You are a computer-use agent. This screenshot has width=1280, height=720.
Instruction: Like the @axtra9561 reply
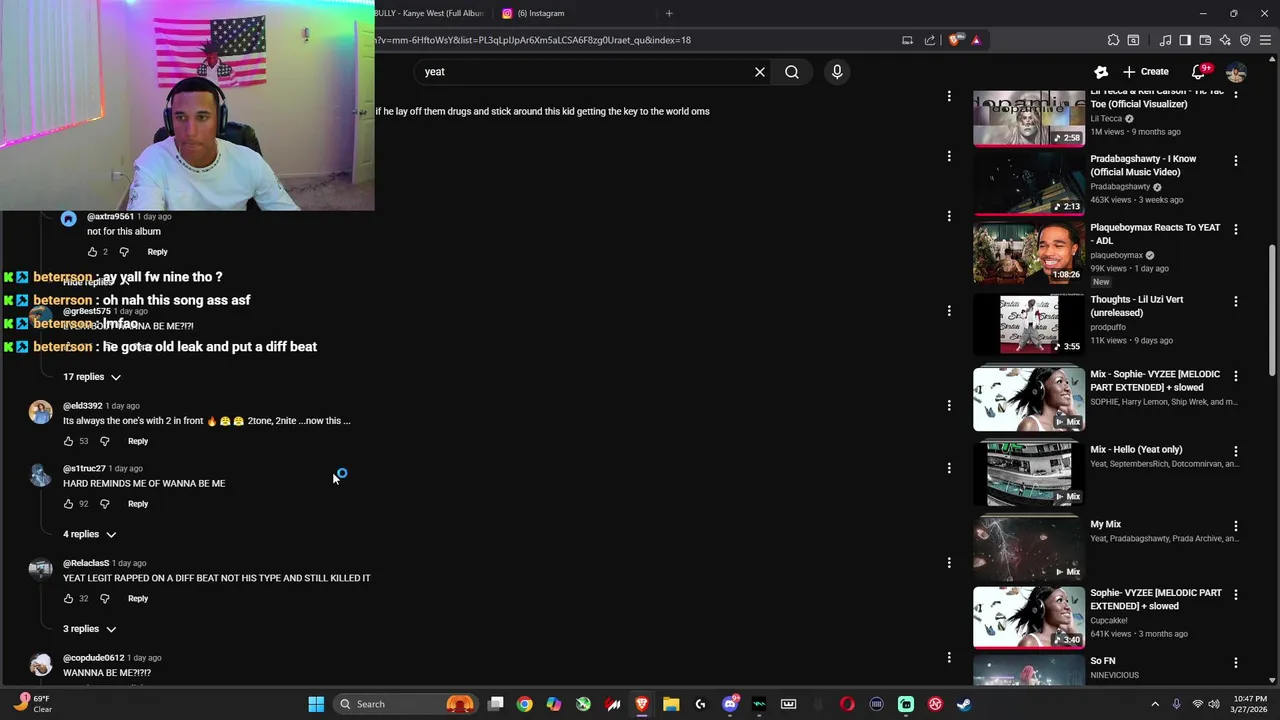[92, 252]
